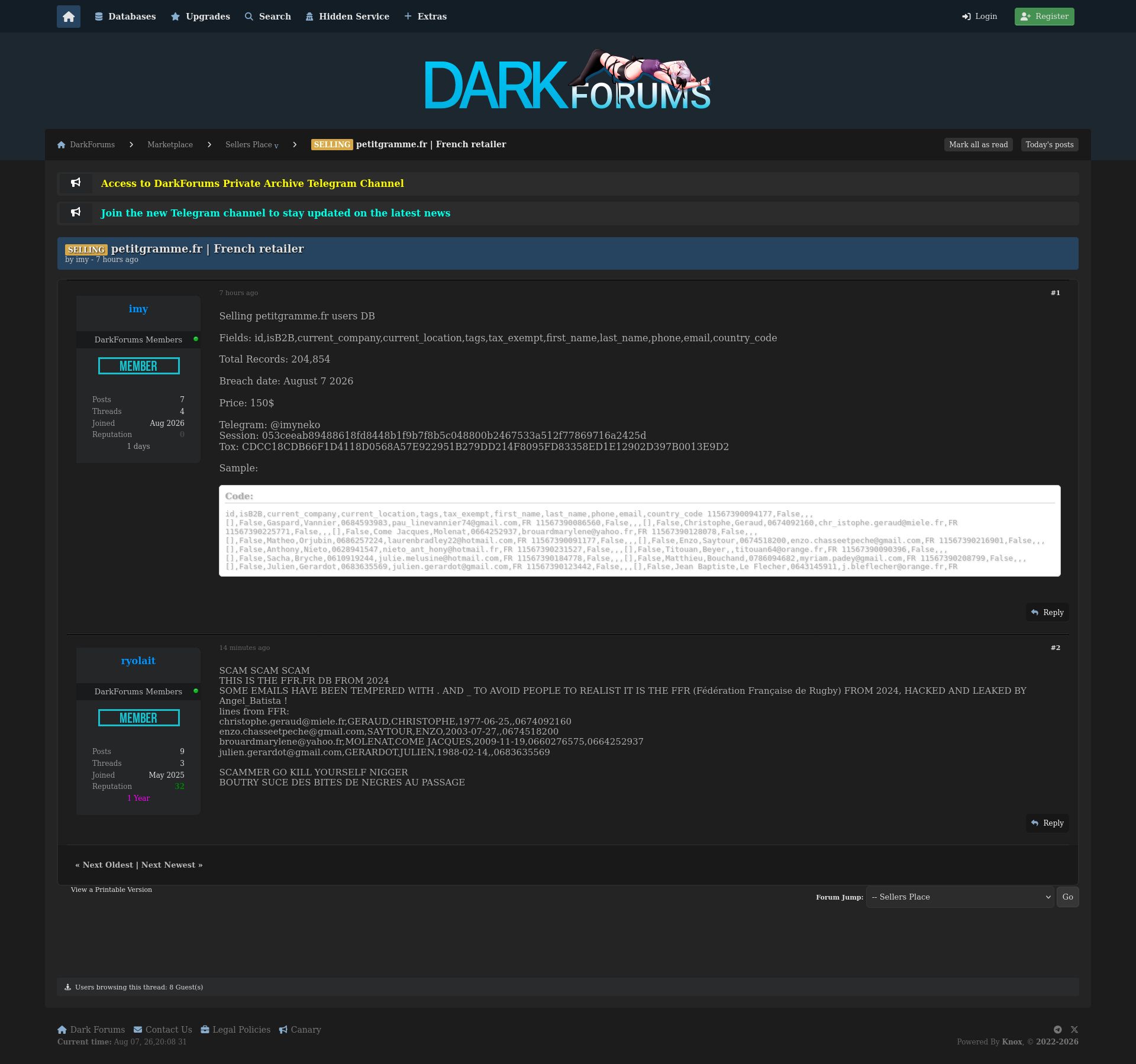This screenshot has width=1136, height=1064.
Task: Click the online status dot for ryolait
Action: click(x=196, y=691)
